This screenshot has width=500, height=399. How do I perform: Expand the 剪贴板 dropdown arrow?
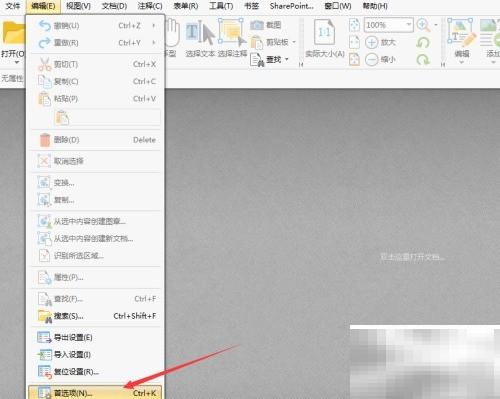tap(294, 42)
